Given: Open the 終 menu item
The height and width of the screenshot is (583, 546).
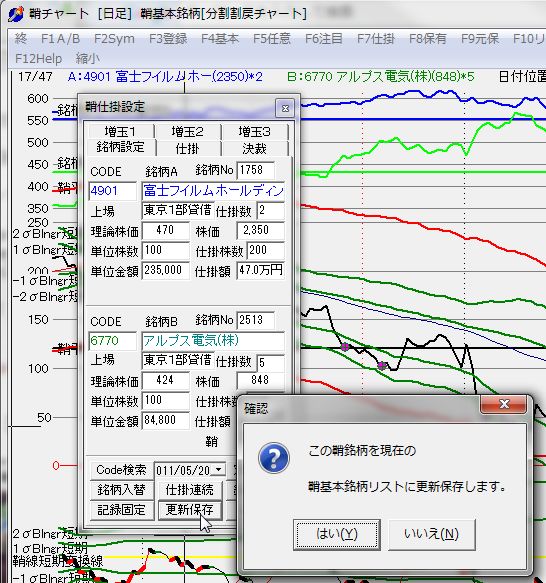Looking at the screenshot, I should tap(20, 38).
